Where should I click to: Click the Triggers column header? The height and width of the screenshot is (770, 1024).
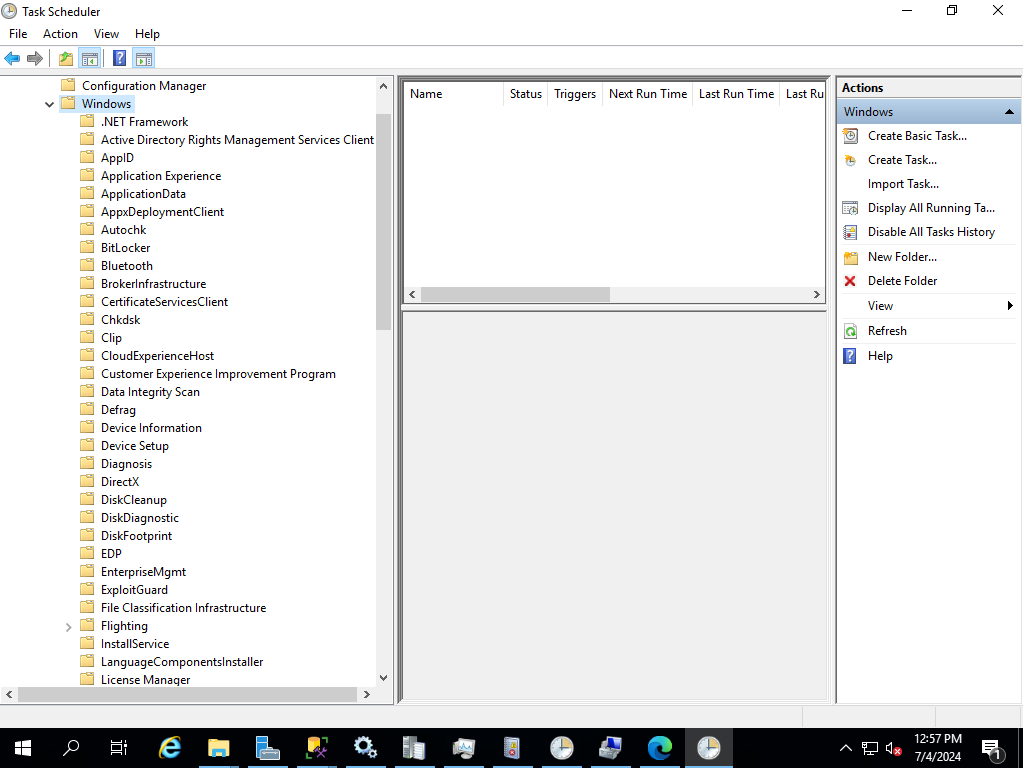[x=575, y=94]
